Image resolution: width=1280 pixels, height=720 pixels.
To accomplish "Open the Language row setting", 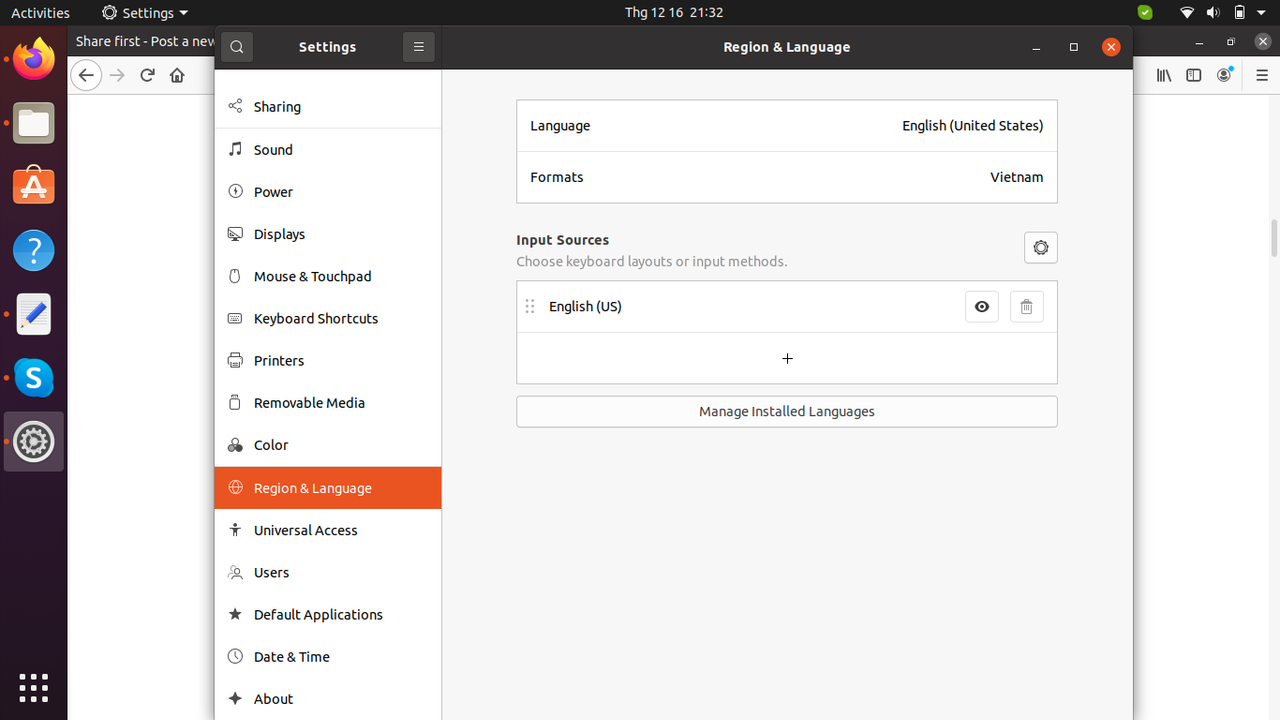I will [x=787, y=126].
